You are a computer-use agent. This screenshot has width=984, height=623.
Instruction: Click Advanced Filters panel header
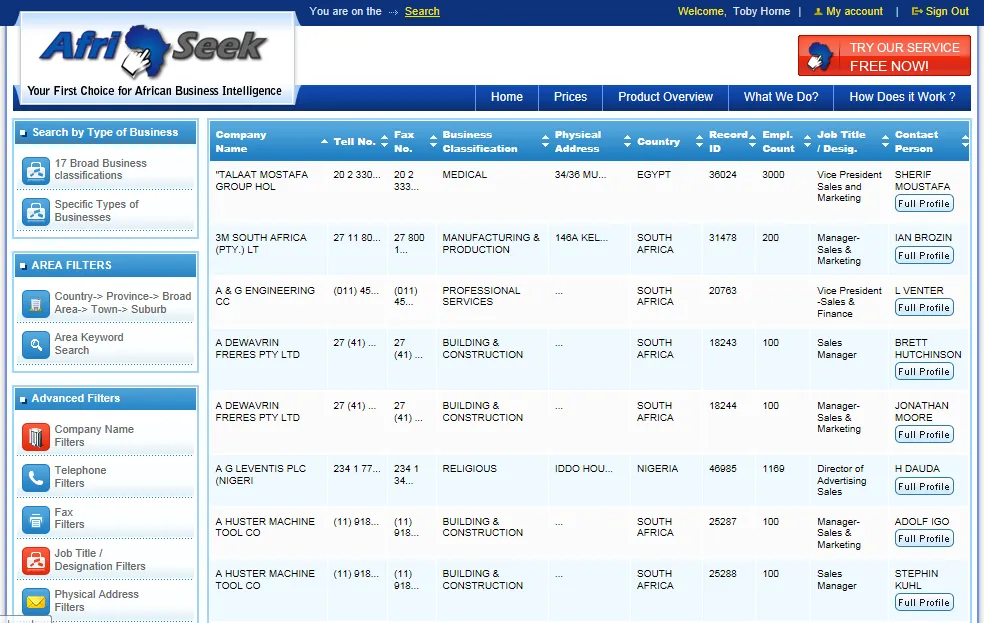pos(105,398)
